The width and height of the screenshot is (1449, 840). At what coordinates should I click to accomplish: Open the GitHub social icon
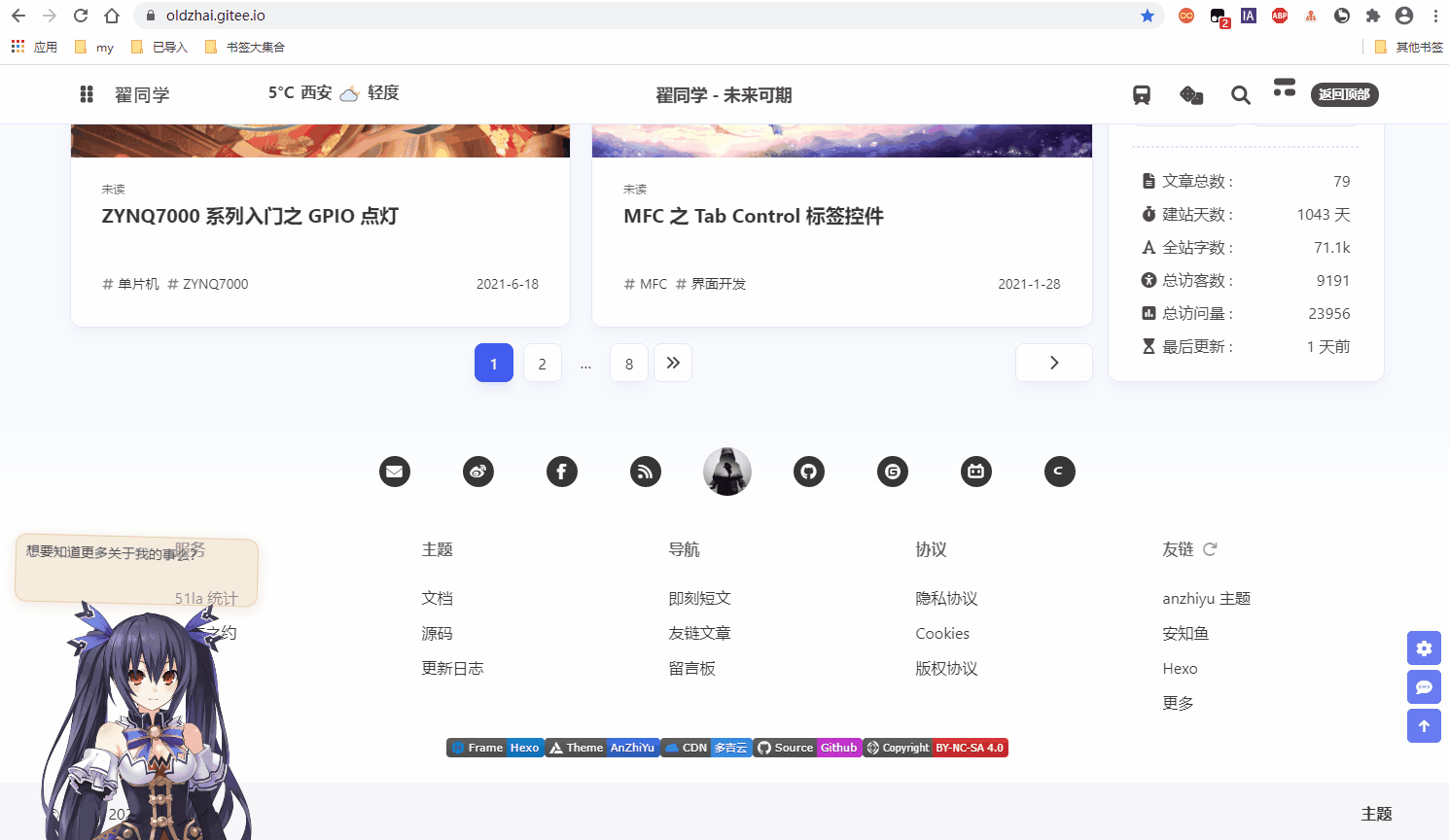tap(809, 472)
